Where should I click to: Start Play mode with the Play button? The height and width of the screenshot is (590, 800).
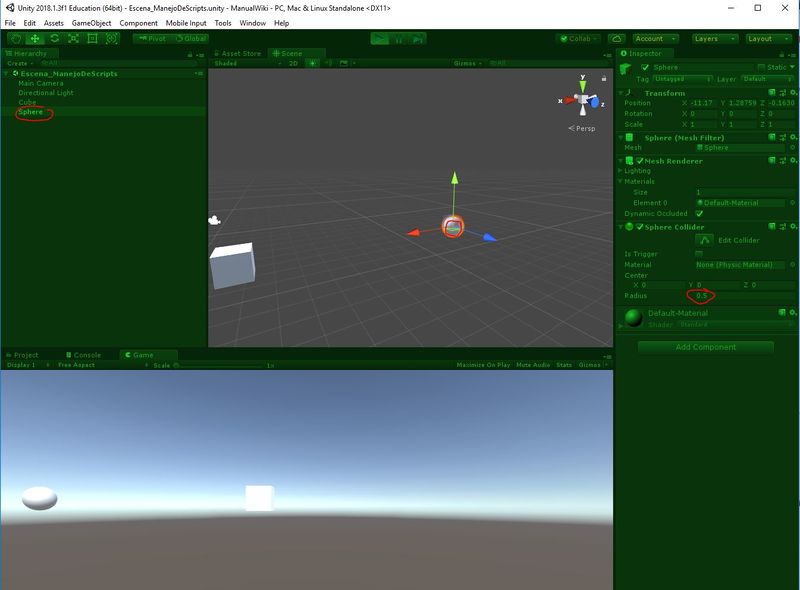380,39
